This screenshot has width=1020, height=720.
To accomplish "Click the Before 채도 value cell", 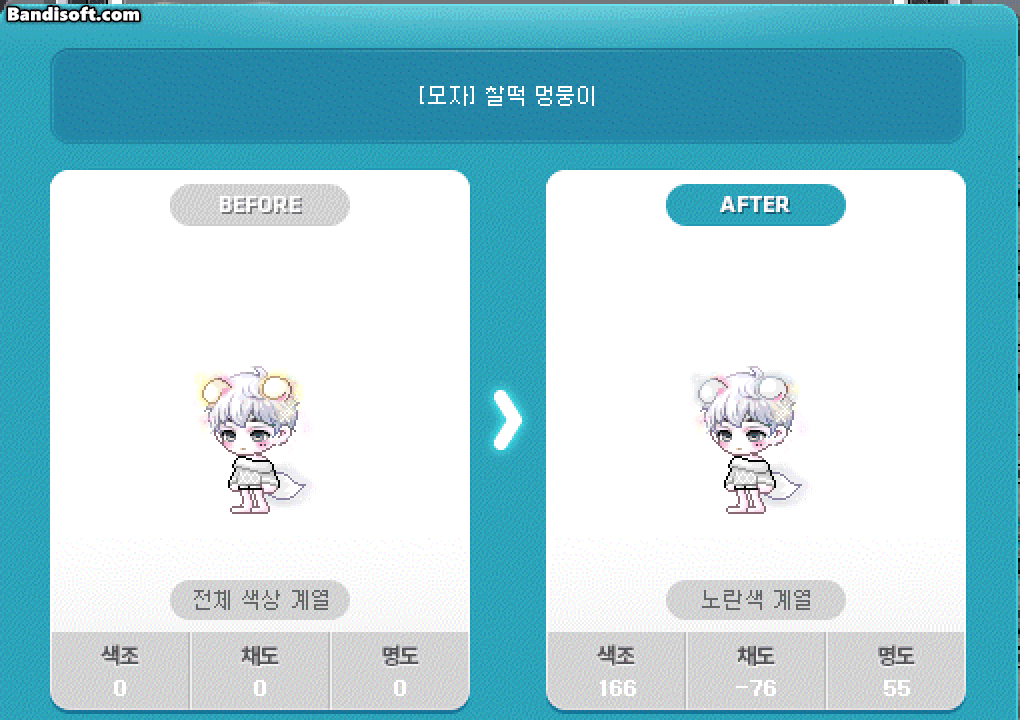I will coord(260,671).
